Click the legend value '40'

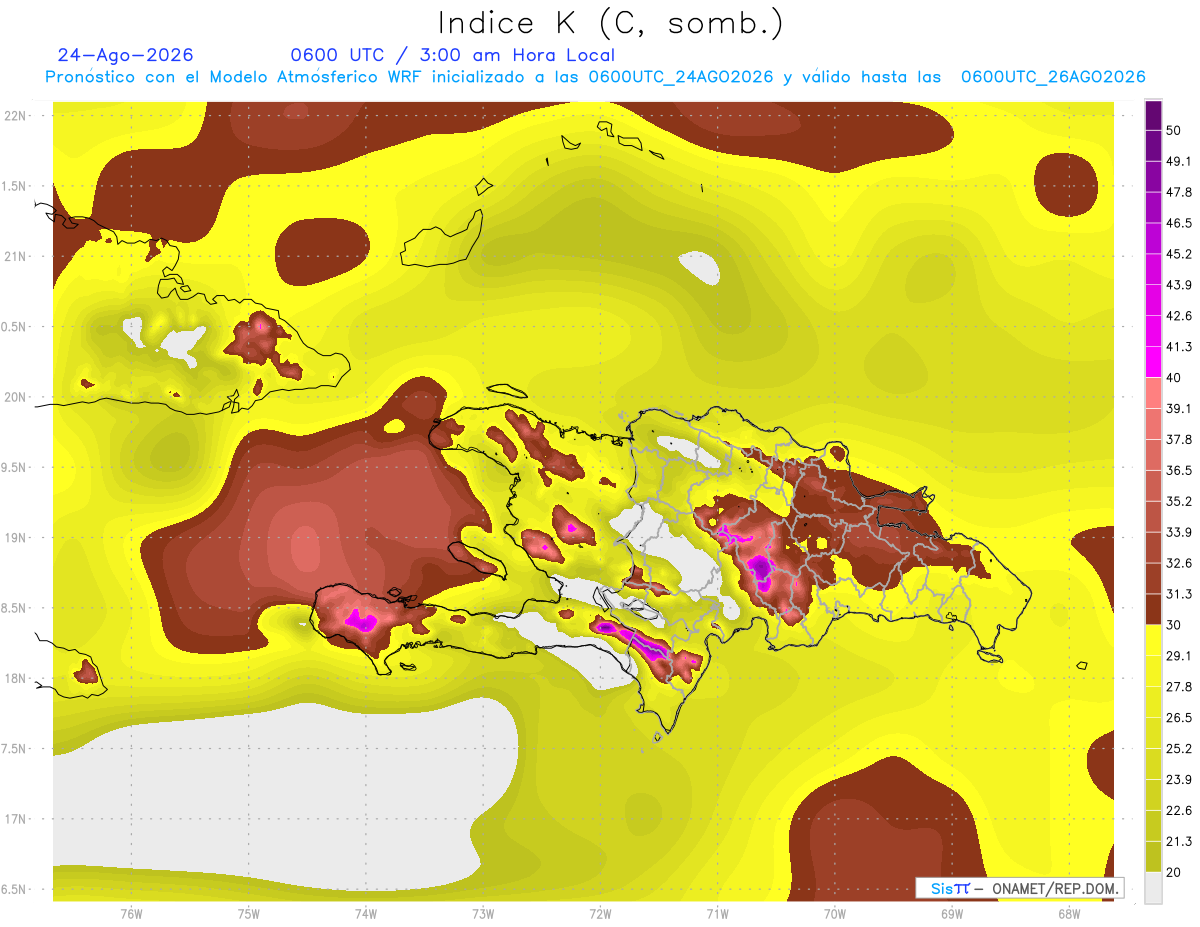tap(1175, 378)
